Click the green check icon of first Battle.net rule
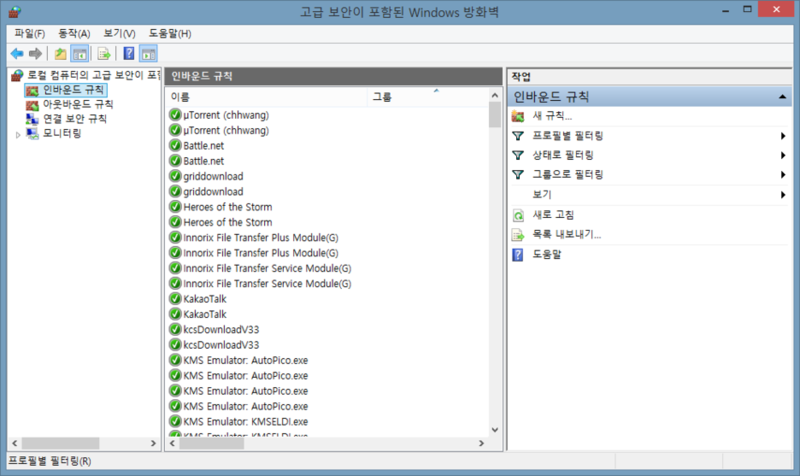The image size is (800, 476). click(175, 145)
